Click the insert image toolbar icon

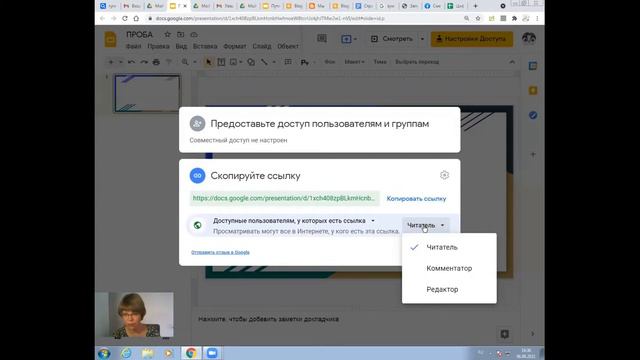(x=233, y=62)
